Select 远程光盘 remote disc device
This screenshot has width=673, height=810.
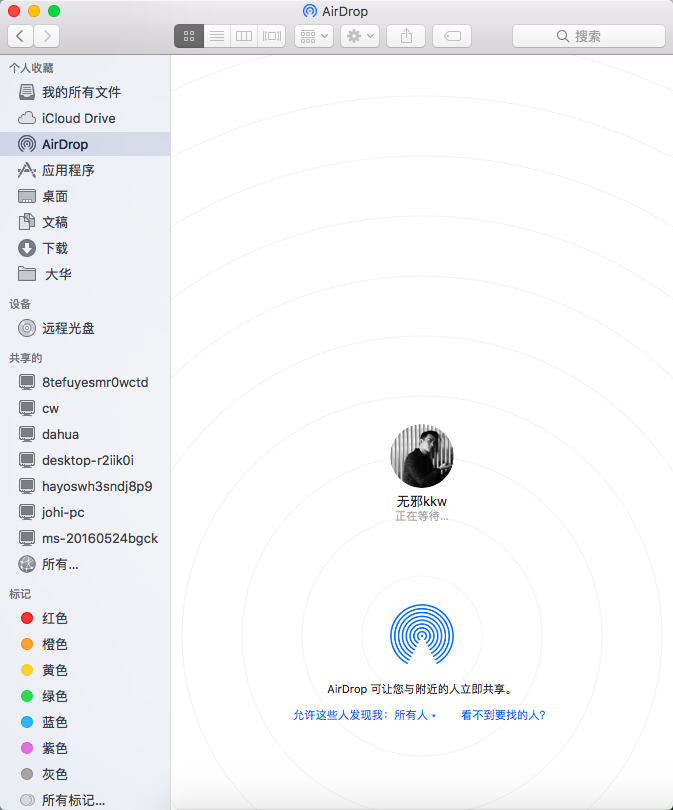[x=85, y=329]
